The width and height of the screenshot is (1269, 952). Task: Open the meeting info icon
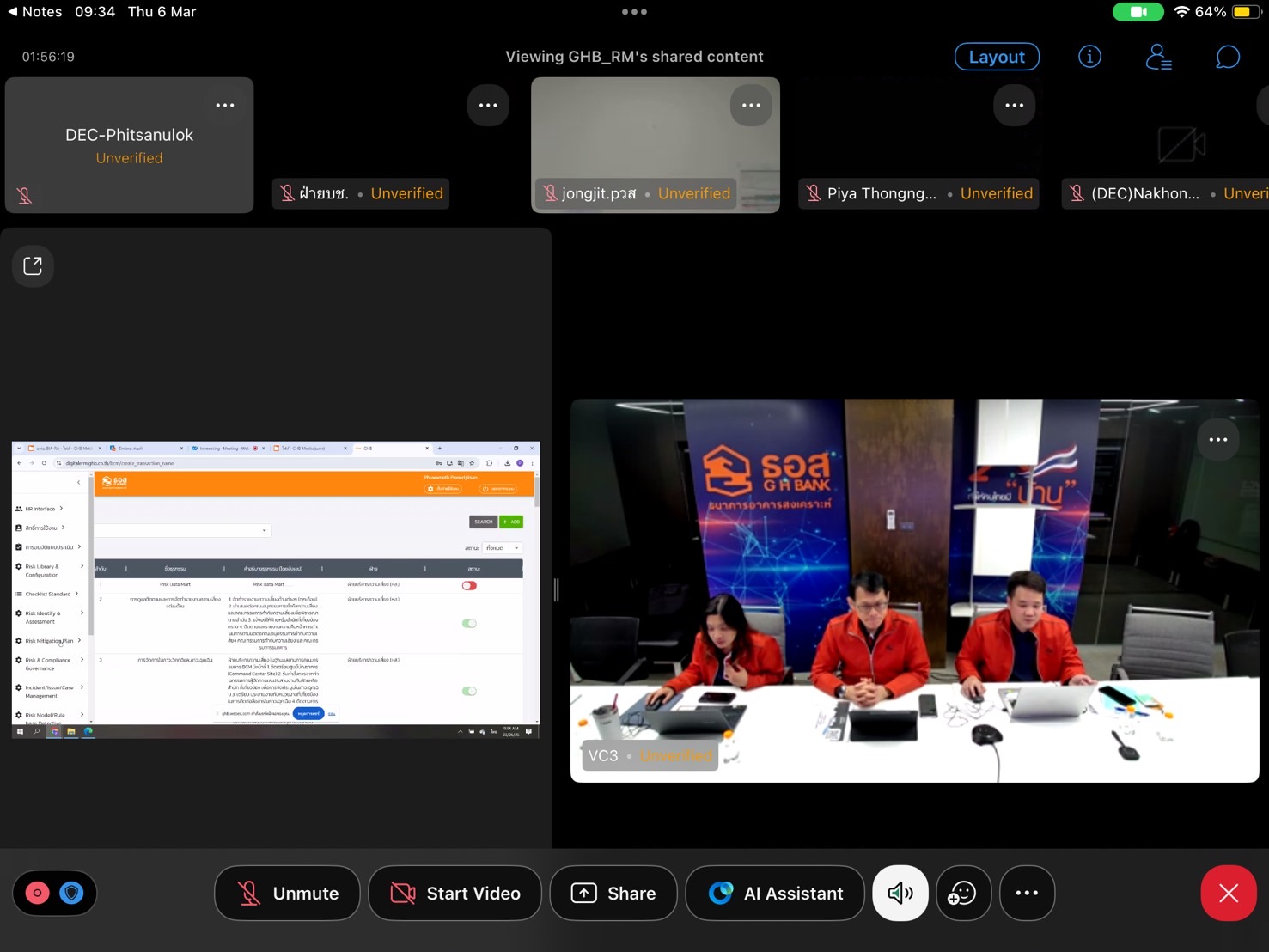pos(1089,57)
